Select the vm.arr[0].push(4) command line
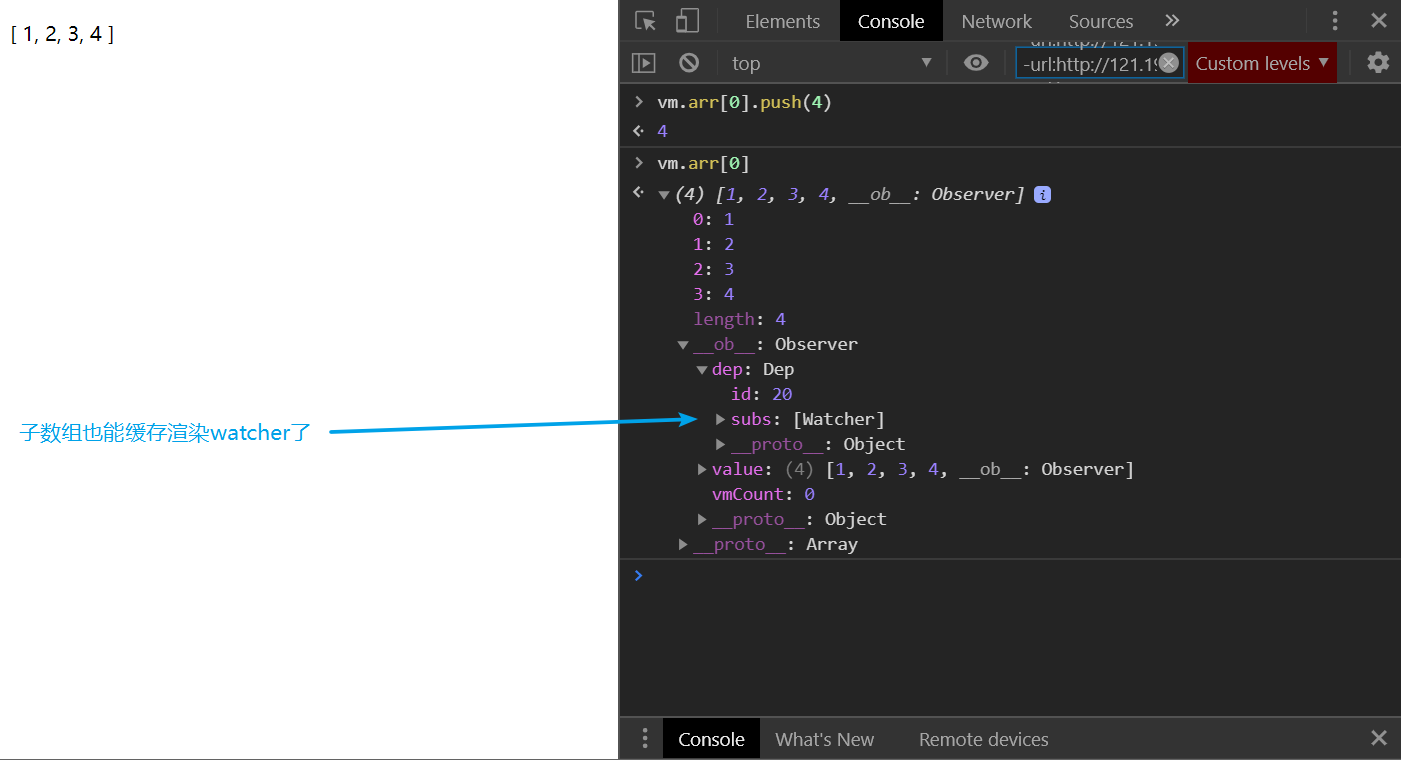The height and width of the screenshot is (760, 1401). (744, 102)
